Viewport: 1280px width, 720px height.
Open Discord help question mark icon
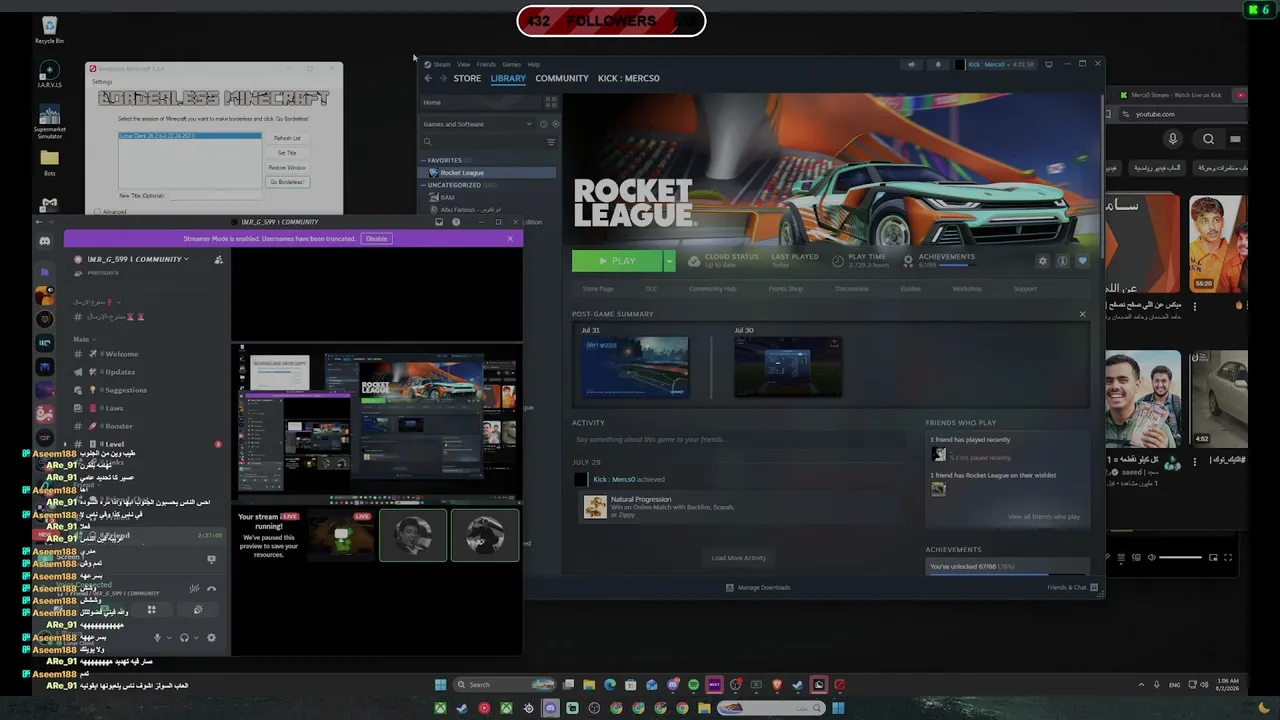coord(456,222)
